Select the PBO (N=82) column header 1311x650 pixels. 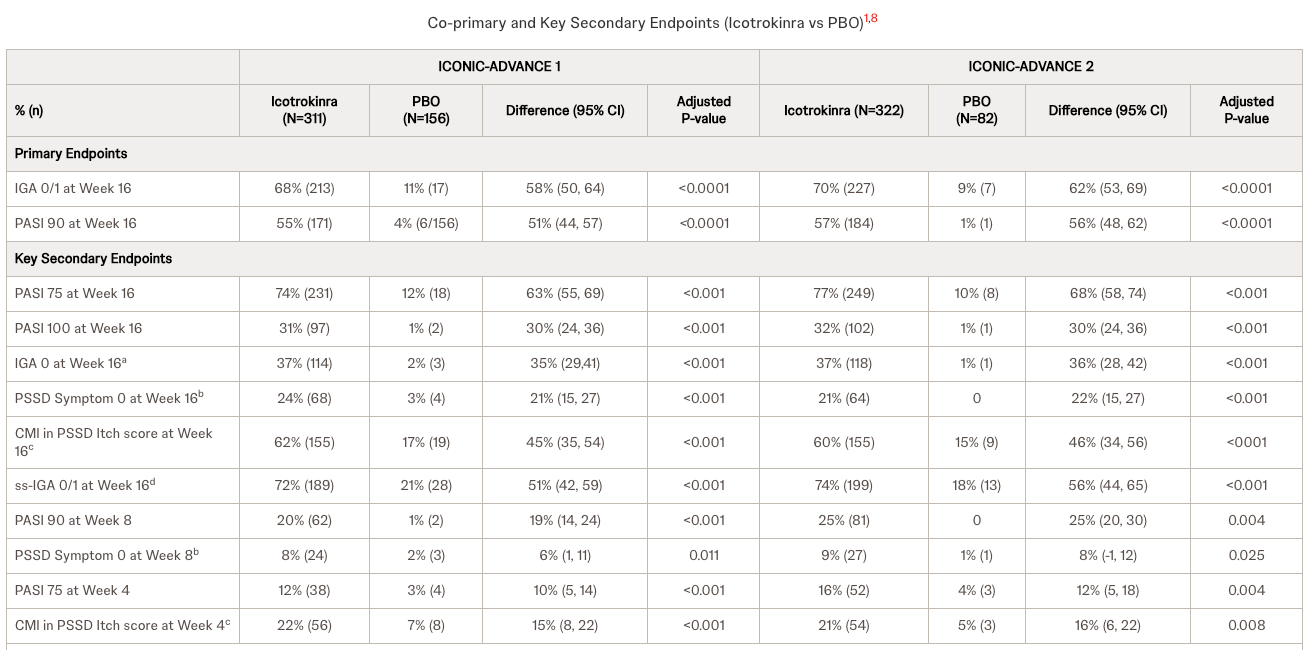[x=976, y=110]
